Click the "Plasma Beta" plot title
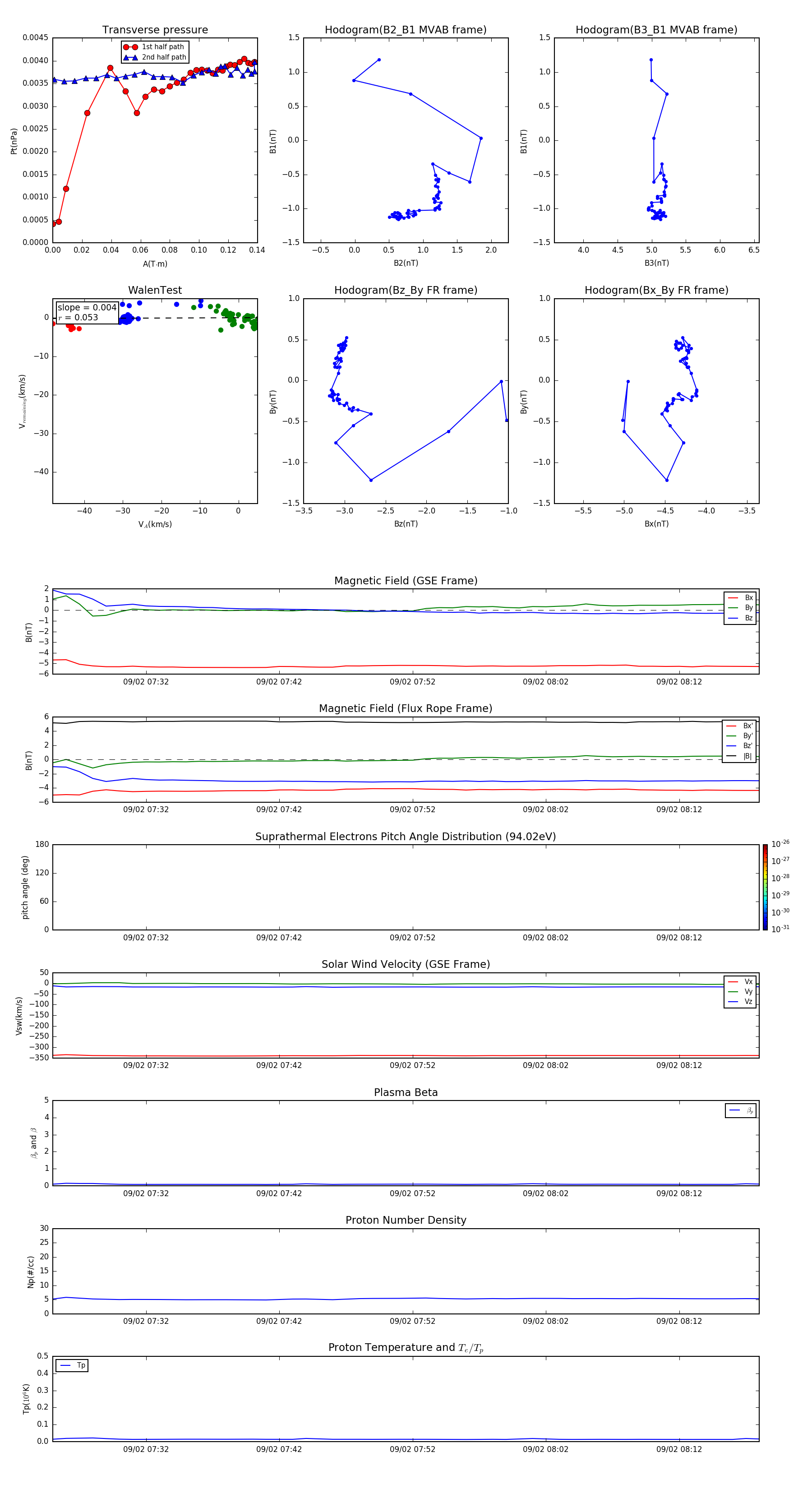This screenshot has height=1489, width=812. [406, 1093]
